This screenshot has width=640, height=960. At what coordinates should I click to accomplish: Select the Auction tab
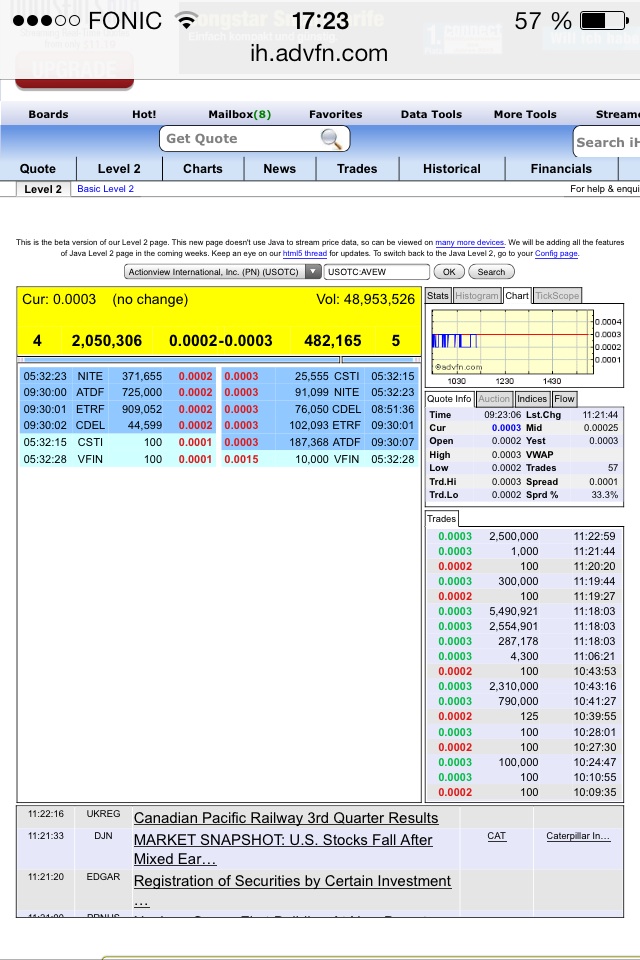pyautogui.click(x=494, y=399)
